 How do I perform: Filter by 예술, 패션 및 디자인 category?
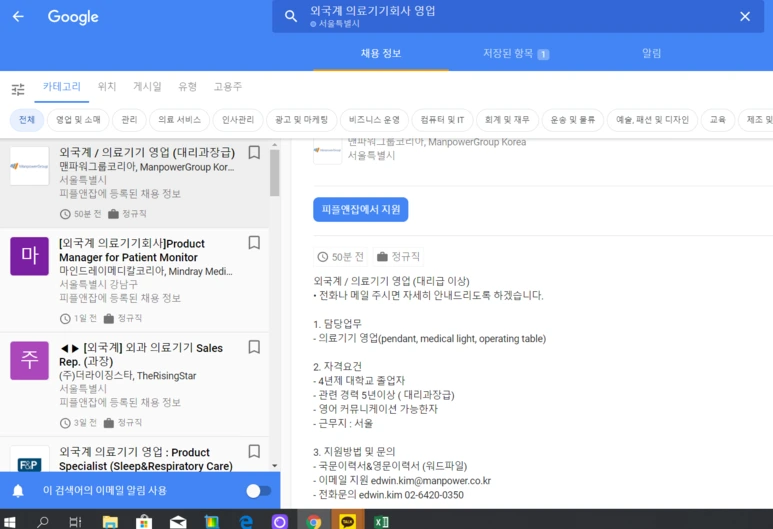click(652, 120)
